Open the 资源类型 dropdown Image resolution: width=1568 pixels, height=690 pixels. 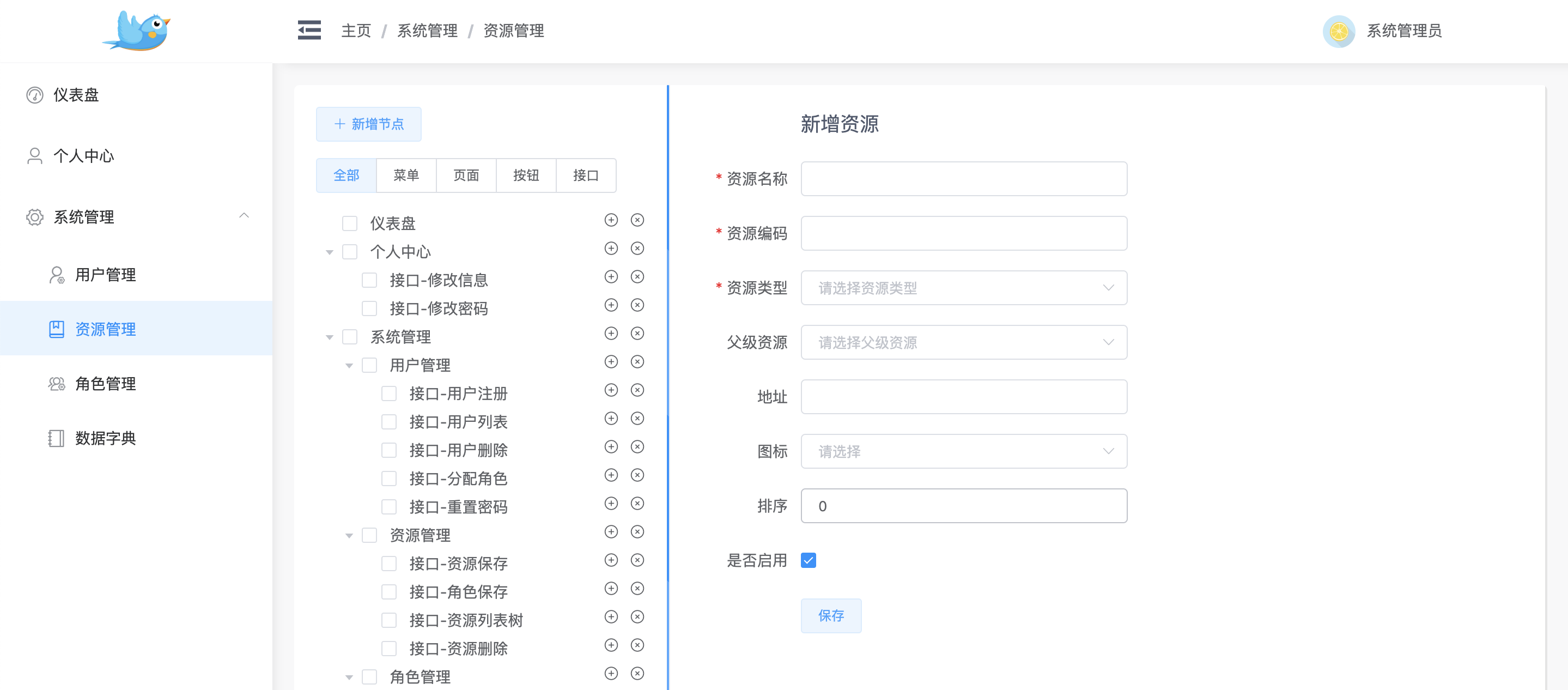(x=964, y=288)
